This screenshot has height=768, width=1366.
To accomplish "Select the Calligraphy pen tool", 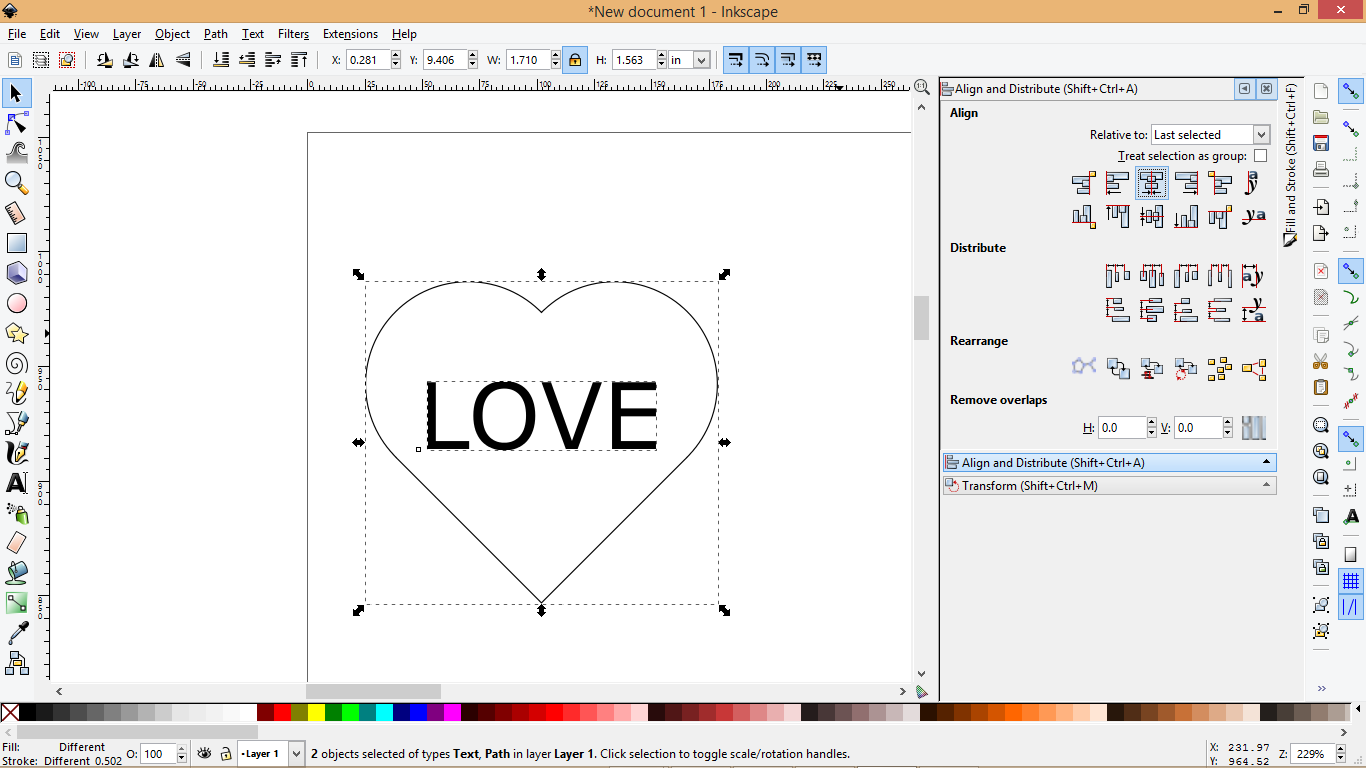I will [16, 453].
